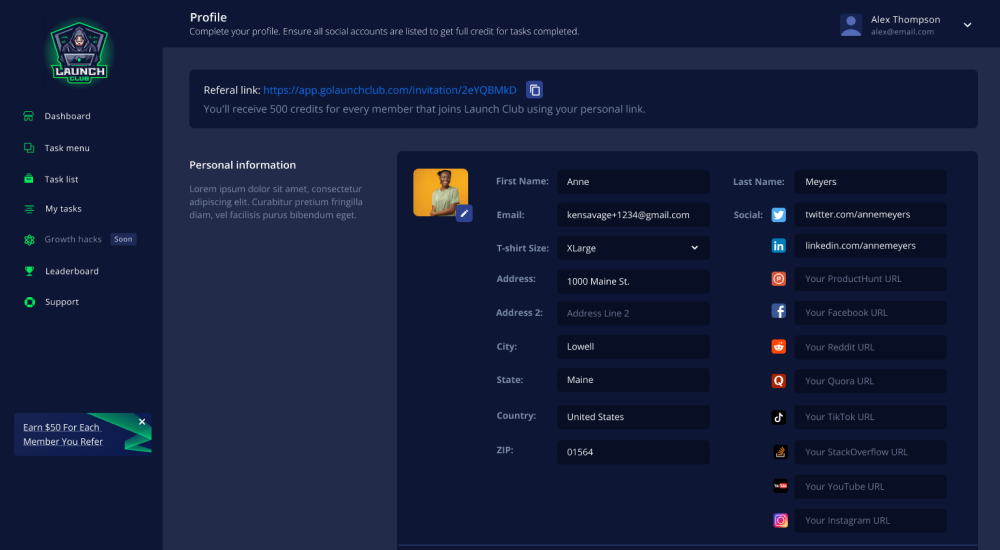Click the alex@email.com account email text
Screen dimensions: 1000x550
pyautogui.click(x=902, y=32)
